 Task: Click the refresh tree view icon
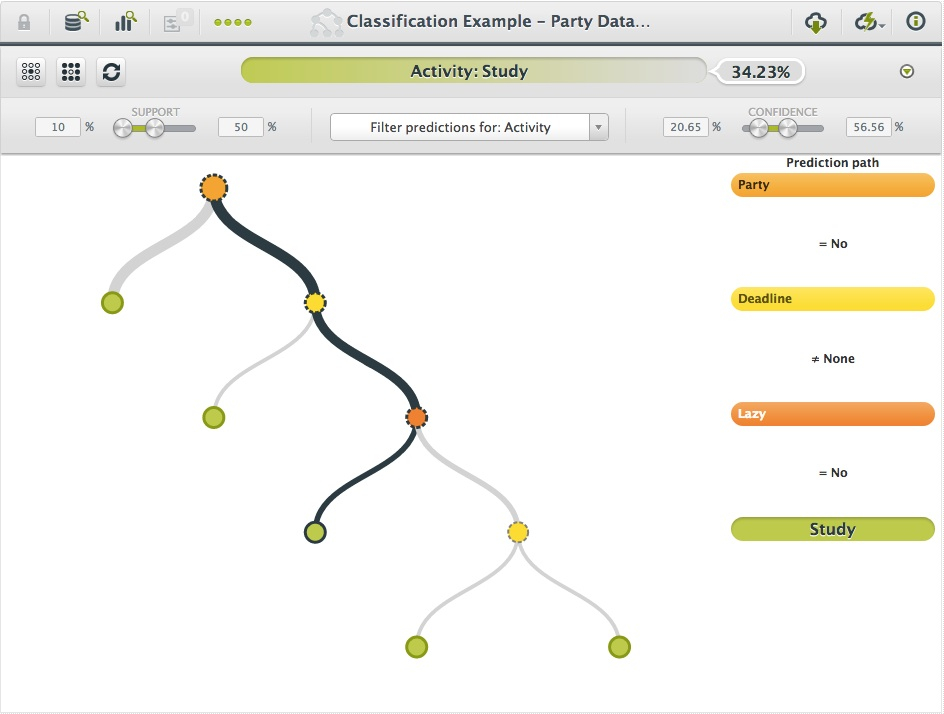click(x=111, y=71)
